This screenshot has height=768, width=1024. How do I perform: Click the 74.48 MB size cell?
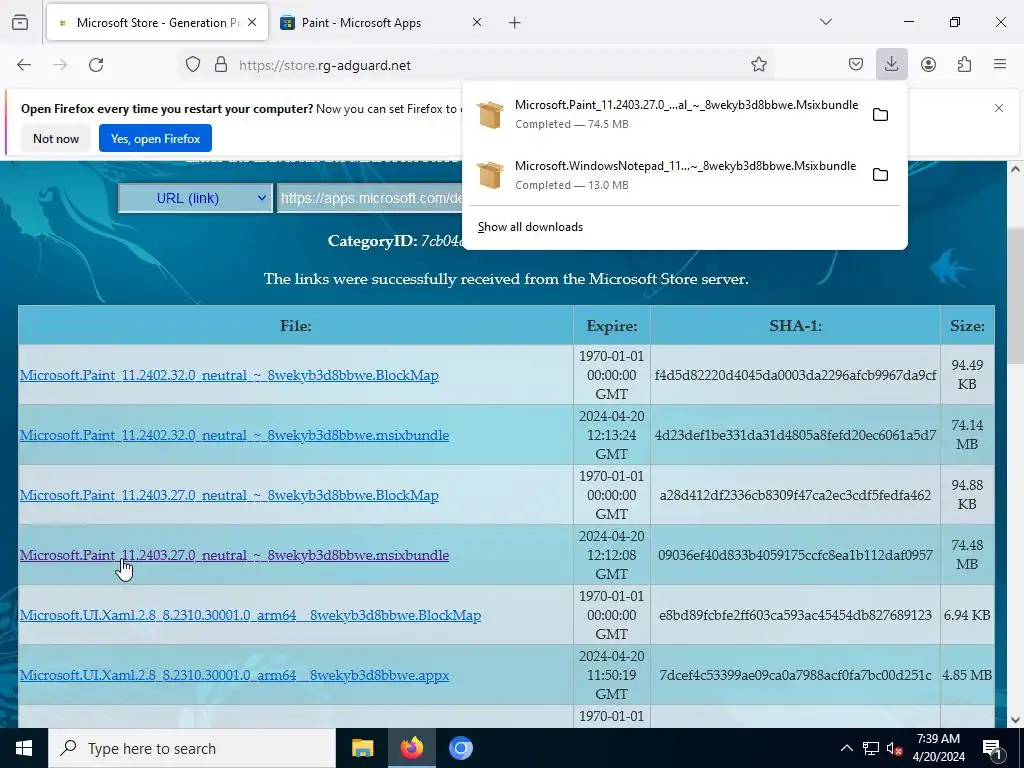pos(967,554)
